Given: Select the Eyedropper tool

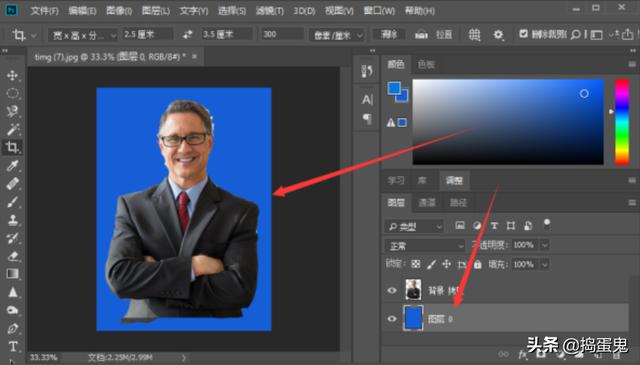Looking at the screenshot, I should click(12, 165).
